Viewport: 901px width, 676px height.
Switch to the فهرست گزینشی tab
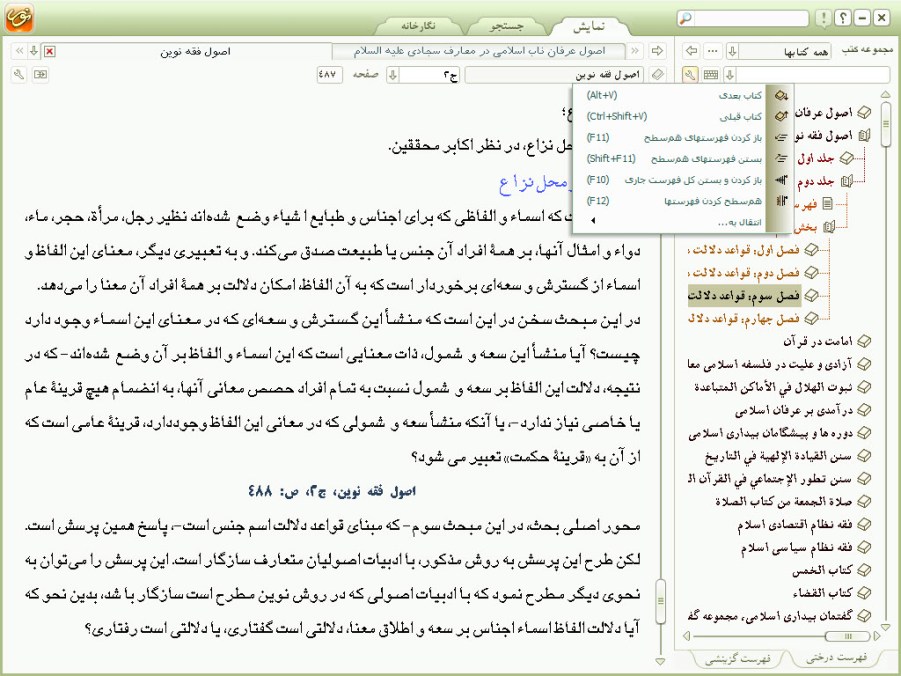738,659
